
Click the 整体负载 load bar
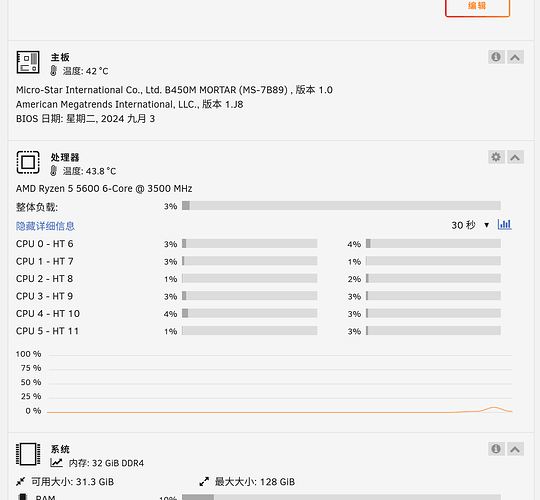341,206
